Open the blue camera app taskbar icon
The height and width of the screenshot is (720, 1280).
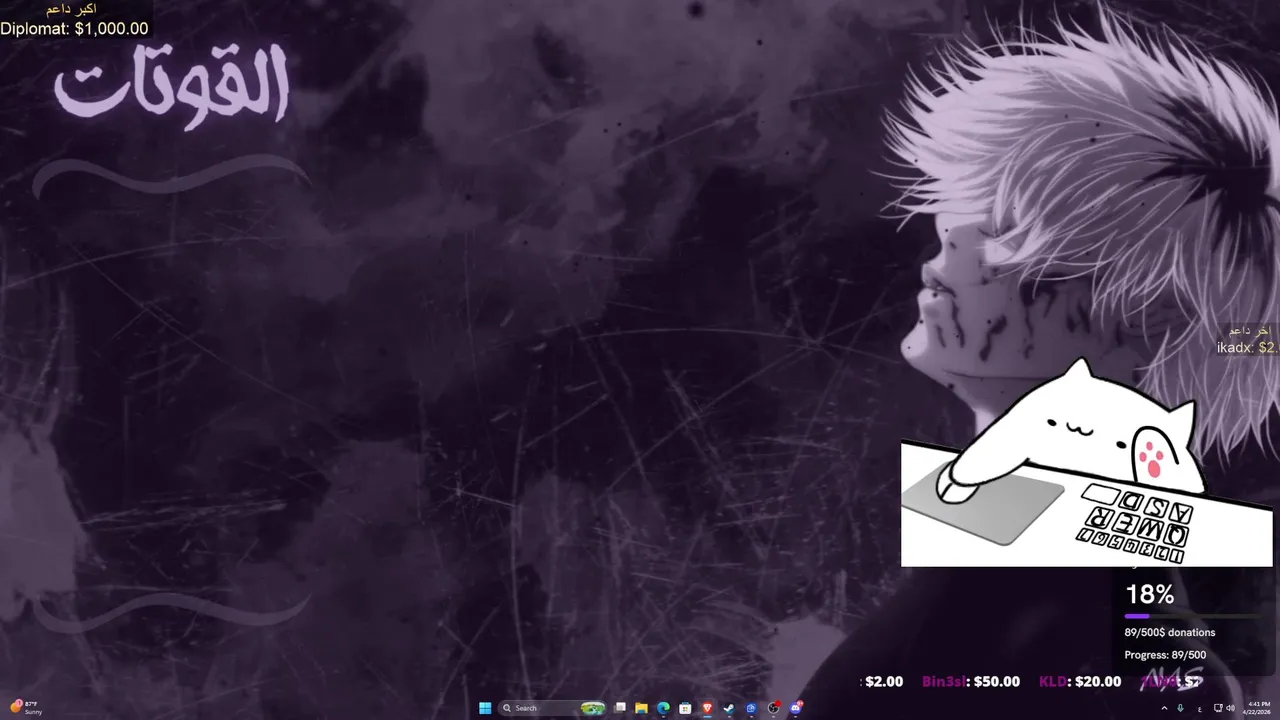[751, 708]
